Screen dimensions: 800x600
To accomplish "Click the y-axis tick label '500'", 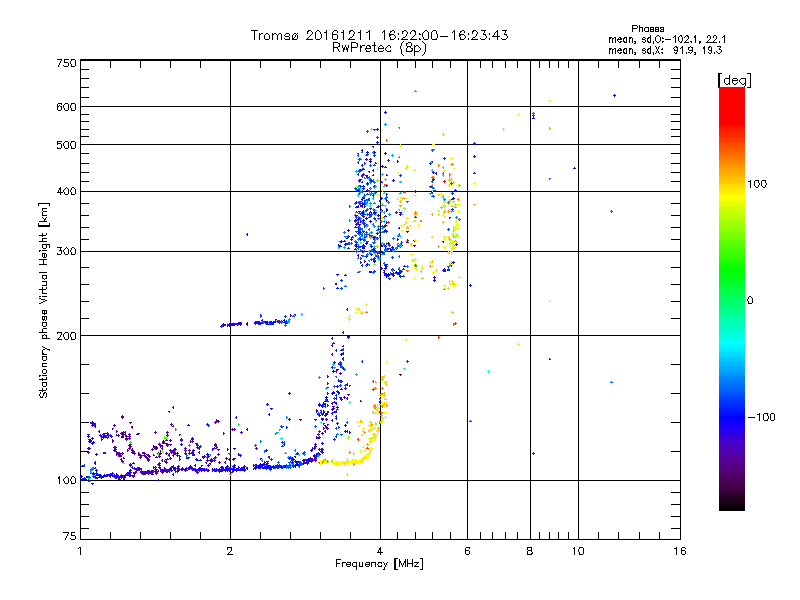I will (67, 145).
